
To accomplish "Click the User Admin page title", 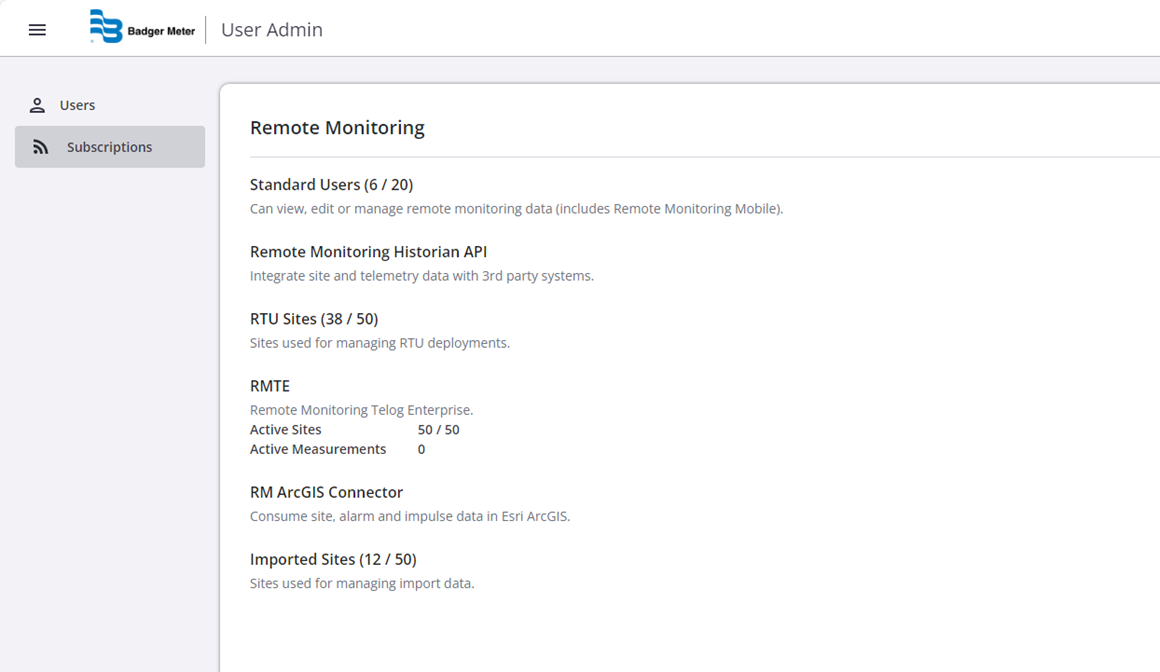I will (x=271, y=30).
